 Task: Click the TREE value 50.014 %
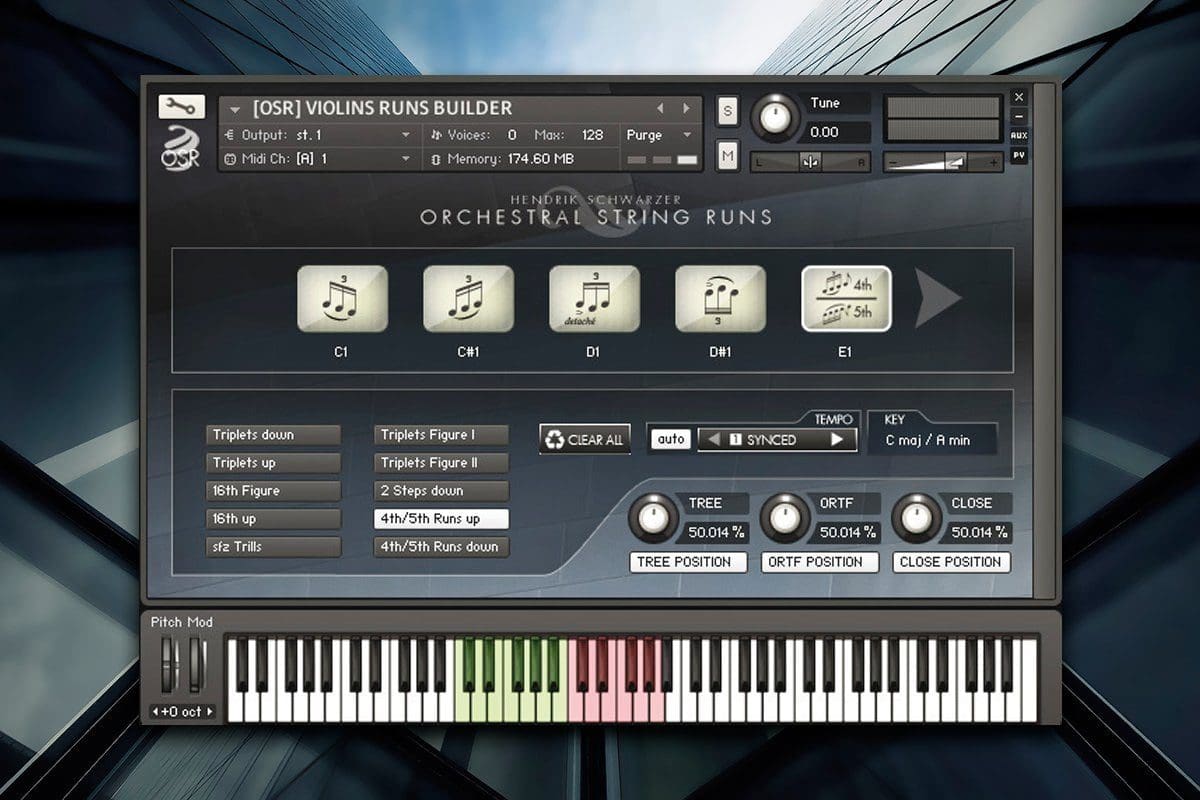click(716, 532)
